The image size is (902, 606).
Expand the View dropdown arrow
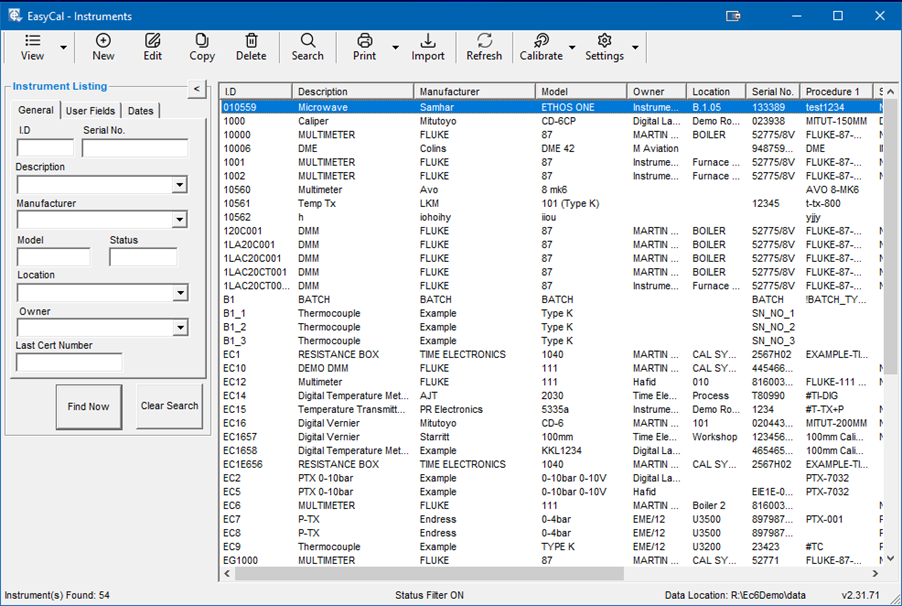pyautogui.click(x=64, y=47)
